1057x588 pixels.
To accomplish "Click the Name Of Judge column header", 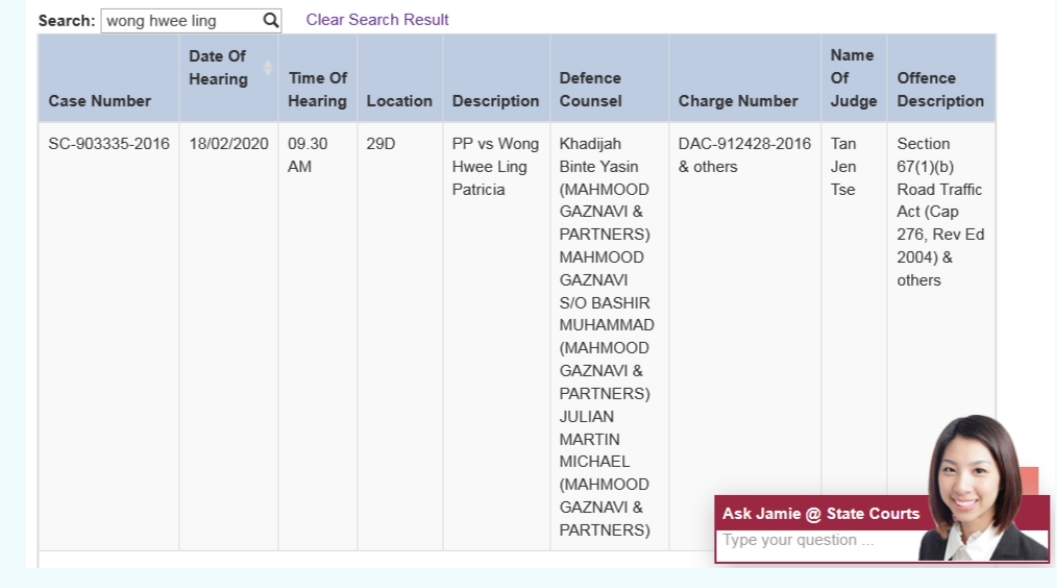I will pos(854,78).
